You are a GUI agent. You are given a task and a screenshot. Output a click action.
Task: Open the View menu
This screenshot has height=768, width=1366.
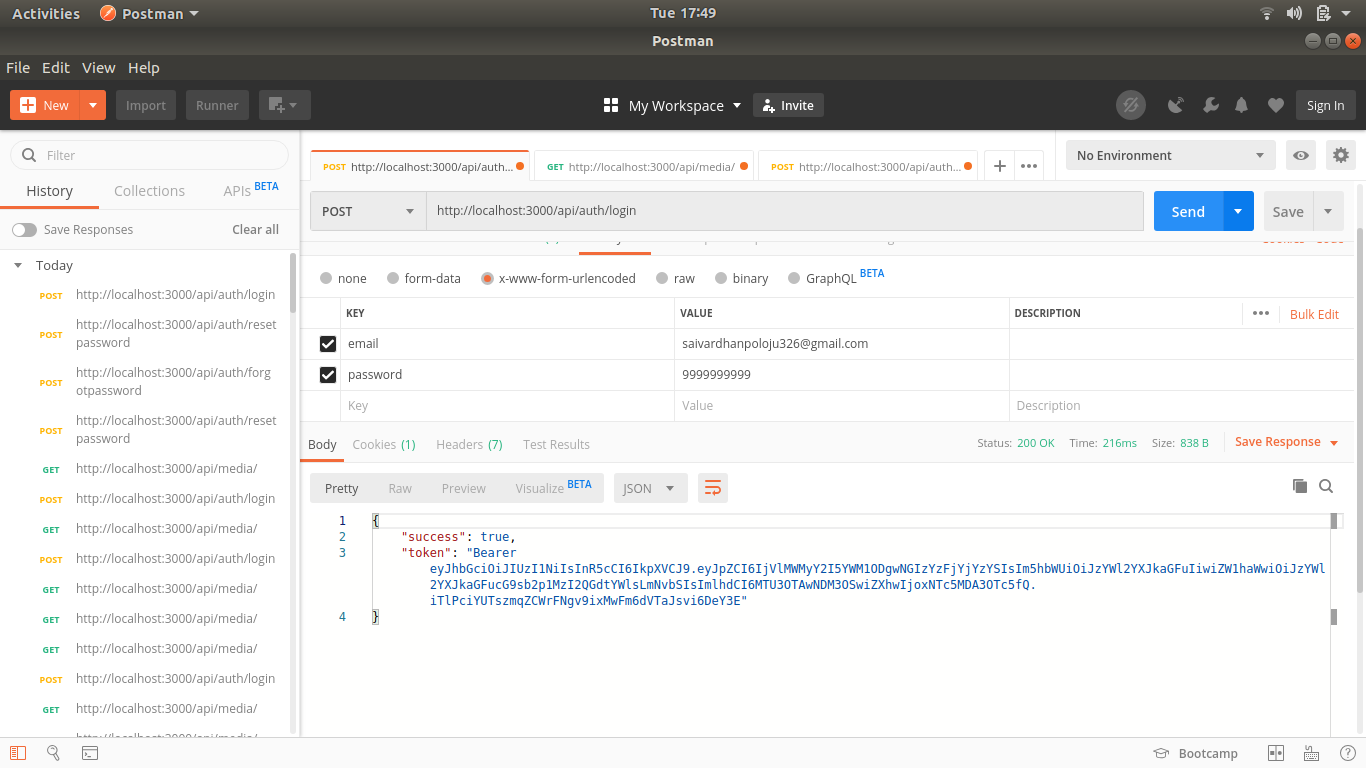(x=98, y=67)
